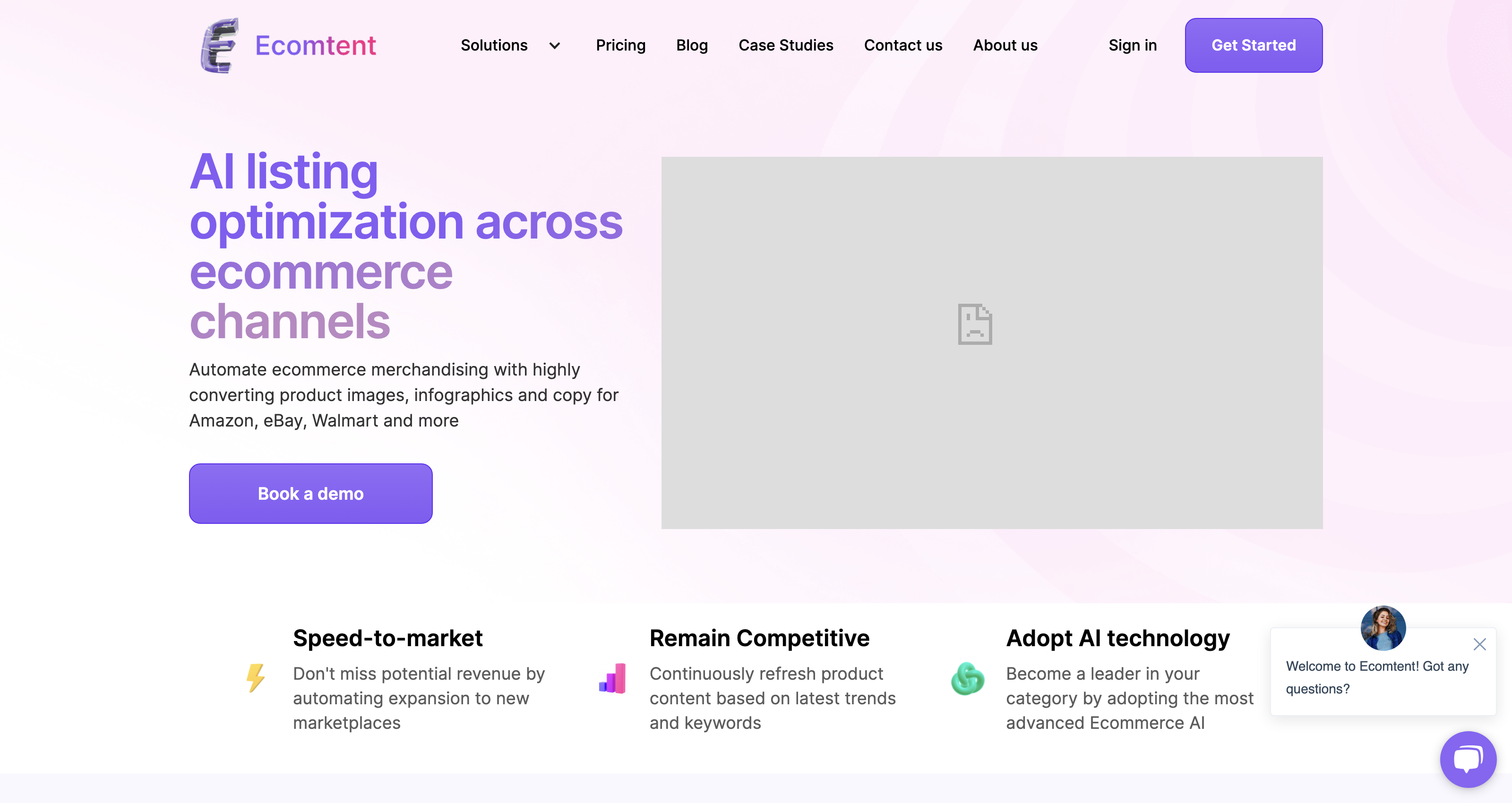Click the bar chart Remain Competitive icon
This screenshot has height=803, width=1512.
coord(612,678)
